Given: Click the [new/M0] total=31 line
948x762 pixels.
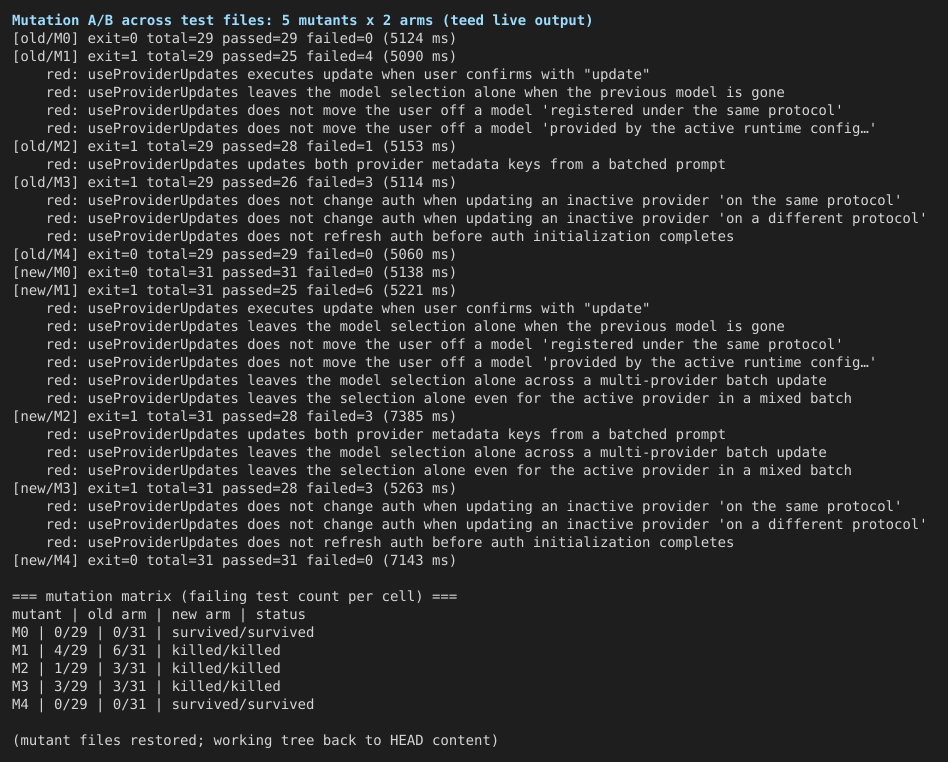Looking at the screenshot, I should (234, 273).
